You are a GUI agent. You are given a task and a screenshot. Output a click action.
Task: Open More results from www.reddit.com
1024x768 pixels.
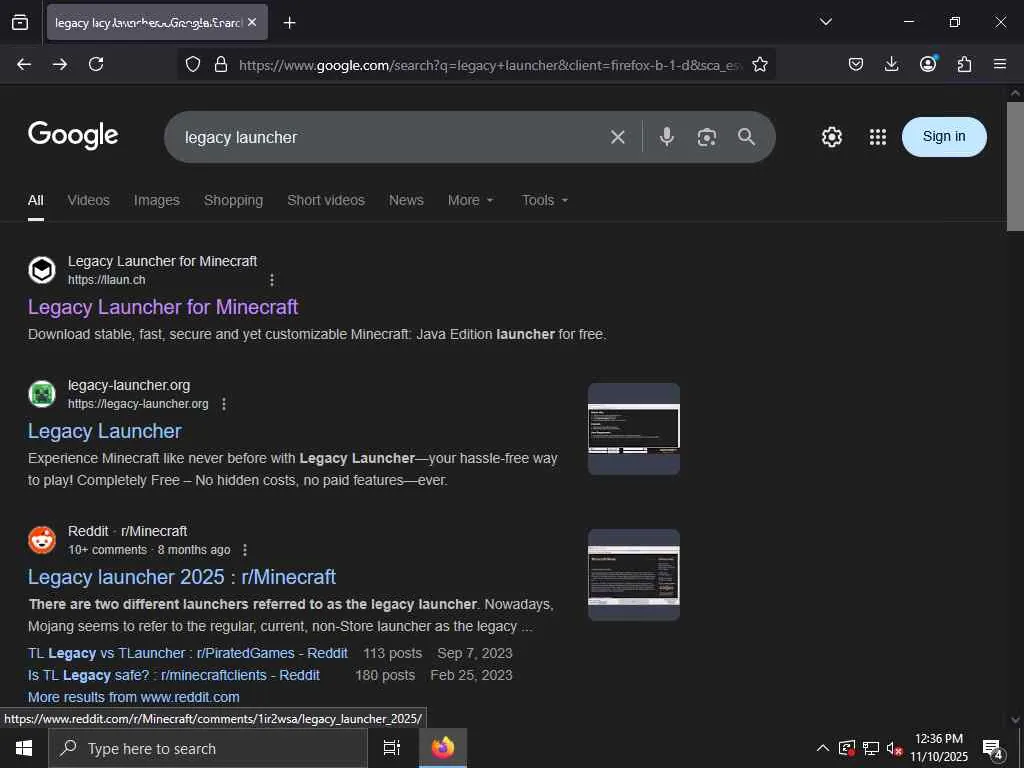(x=133, y=697)
